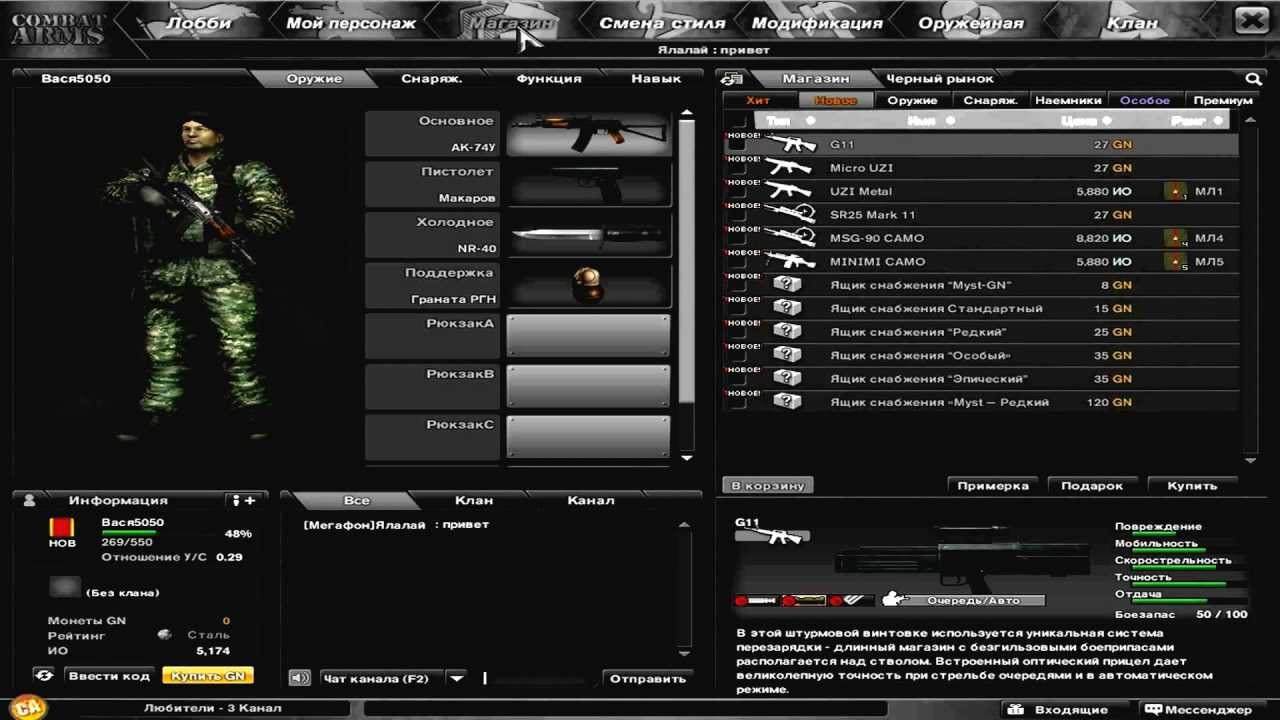Click the Отправить chat button
The image size is (1280, 720).
tap(648, 678)
